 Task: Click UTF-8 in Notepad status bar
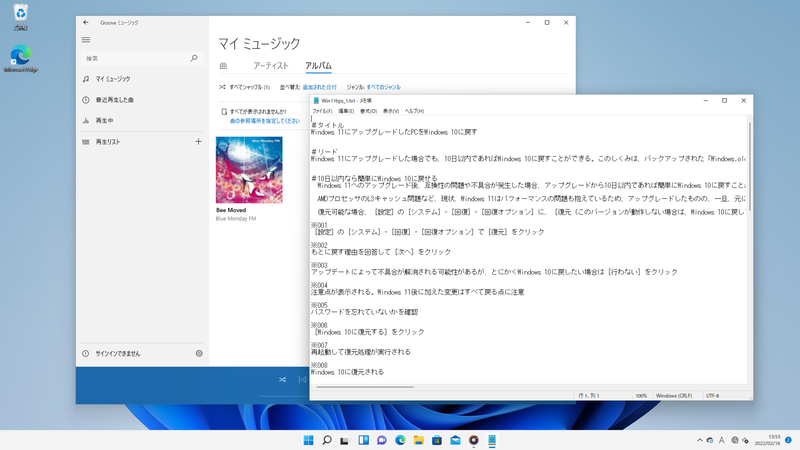[712, 395]
